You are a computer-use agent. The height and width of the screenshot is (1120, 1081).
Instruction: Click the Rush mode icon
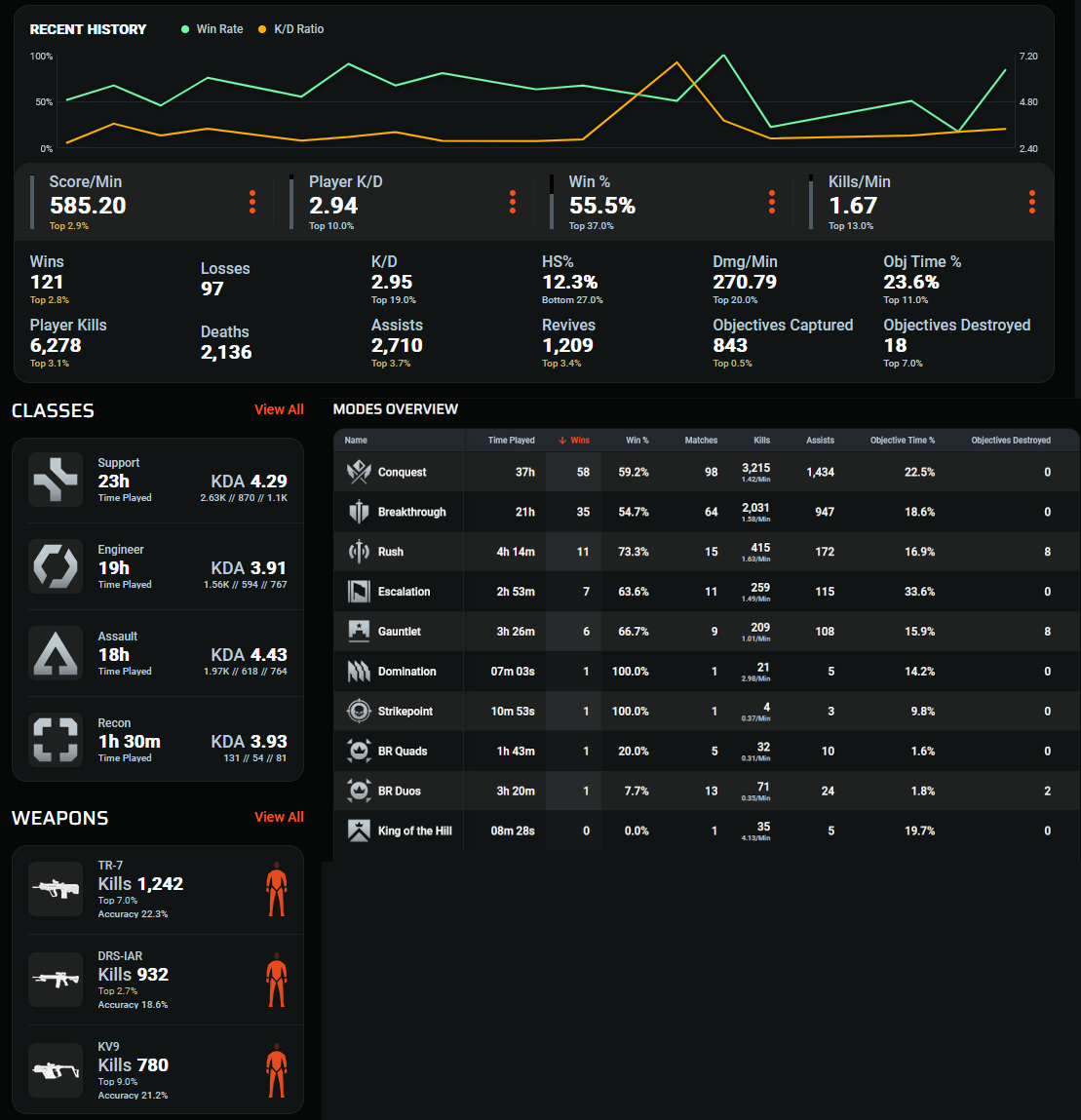[359, 552]
